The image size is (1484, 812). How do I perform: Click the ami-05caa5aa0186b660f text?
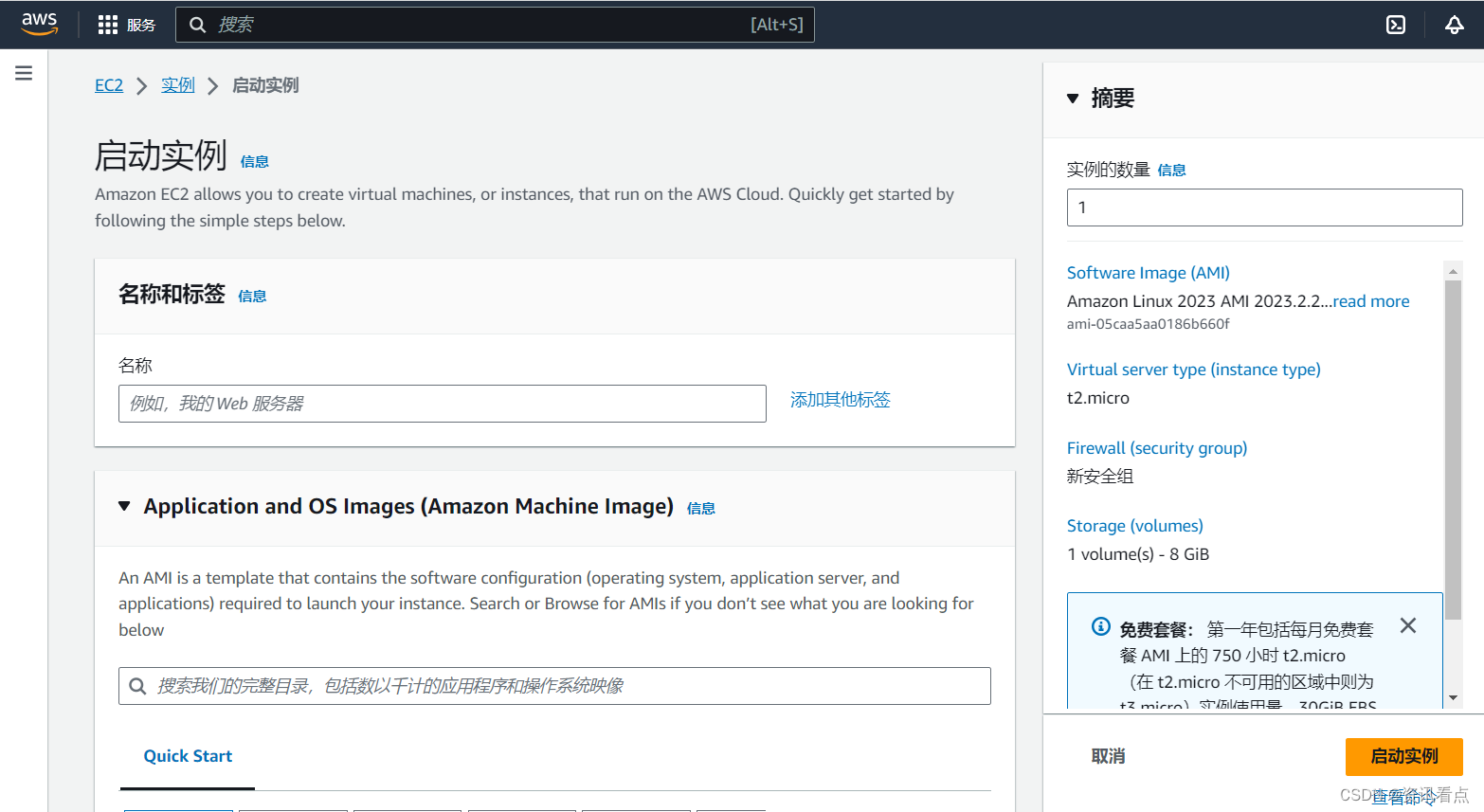coord(1149,324)
